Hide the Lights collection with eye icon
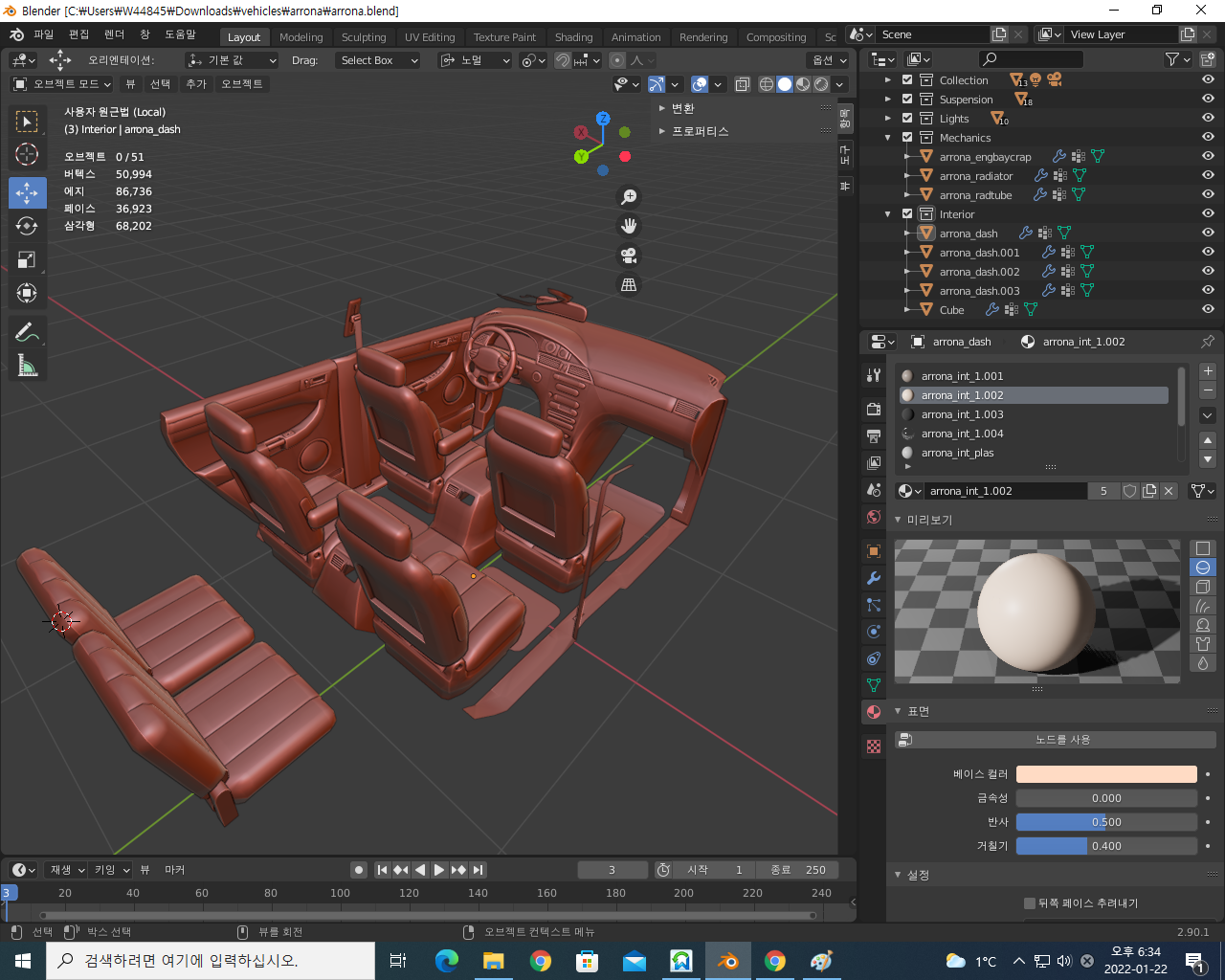This screenshot has width=1225, height=980. pyautogui.click(x=1208, y=119)
